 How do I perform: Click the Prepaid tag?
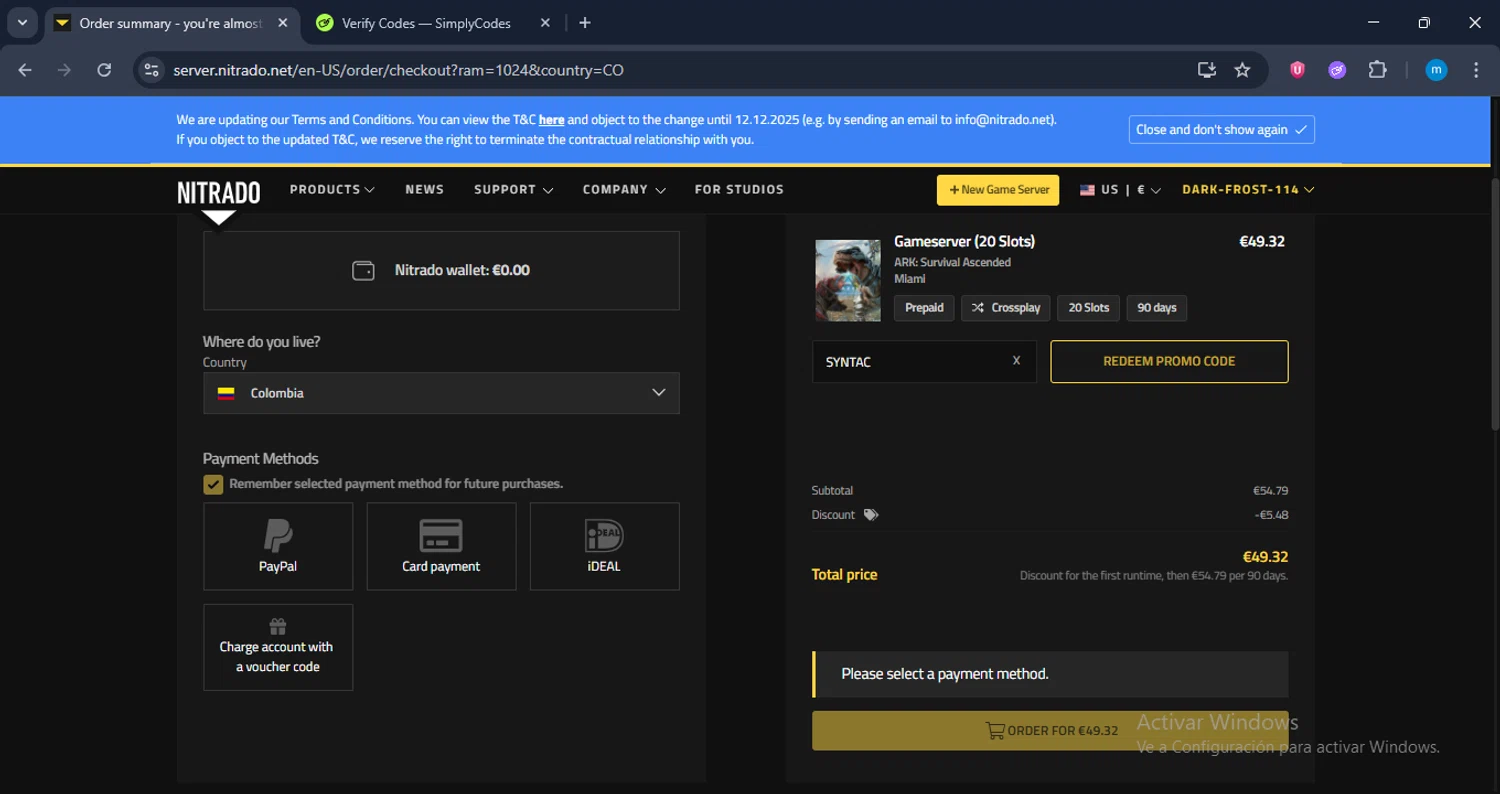point(924,308)
